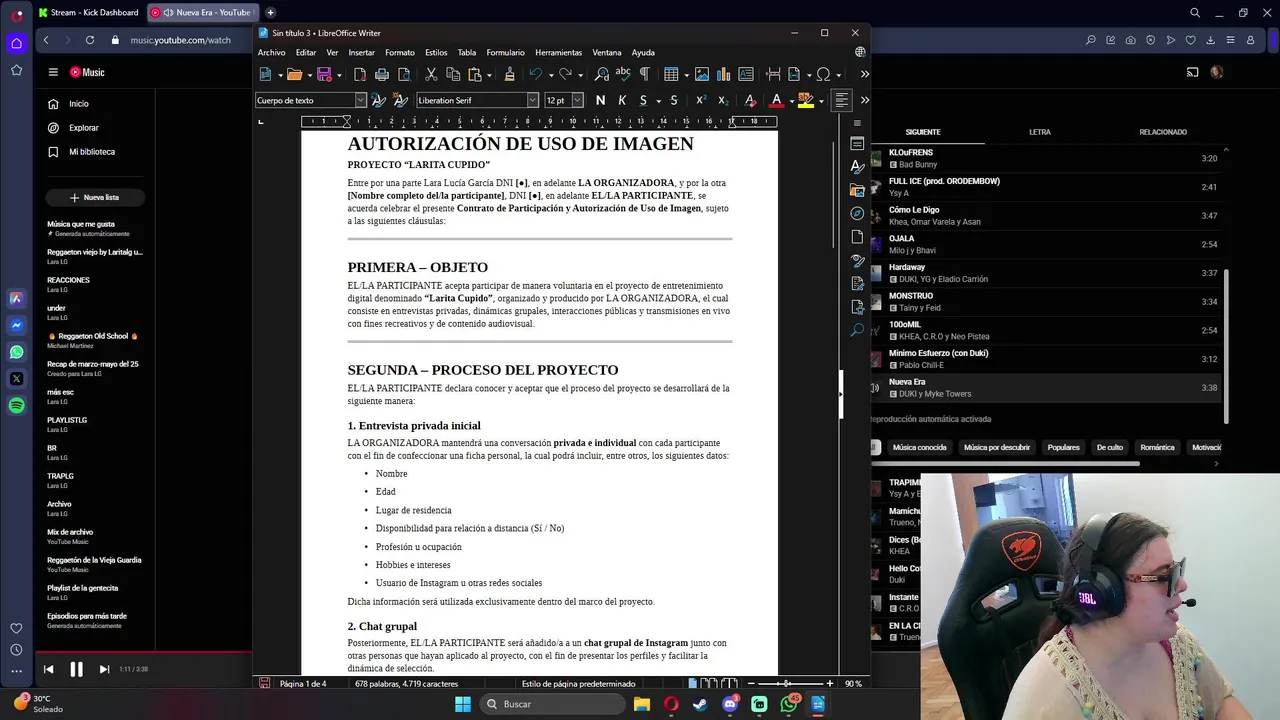Adjust the Writer zoom slider
The image size is (1280, 720).
[786, 684]
